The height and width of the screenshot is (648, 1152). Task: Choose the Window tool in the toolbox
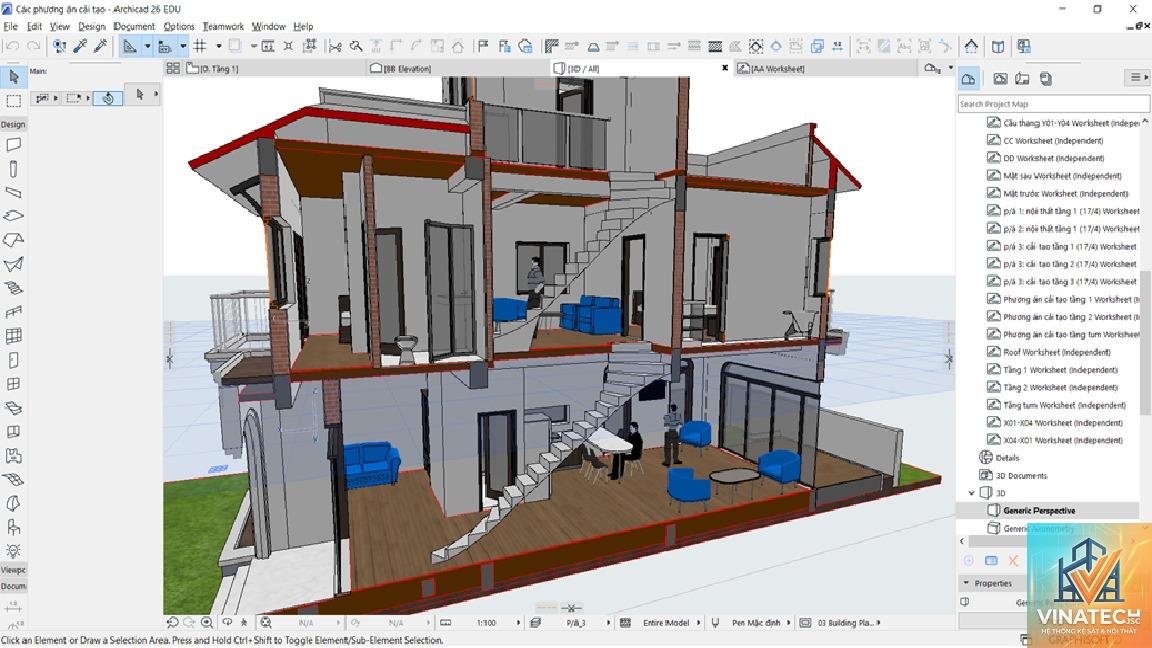[x=13, y=384]
